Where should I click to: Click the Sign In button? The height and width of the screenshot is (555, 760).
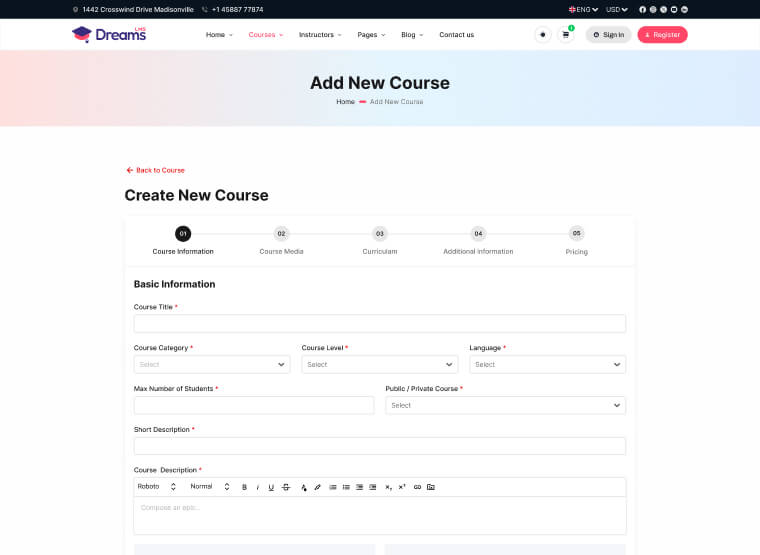click(x=608, y=35)
